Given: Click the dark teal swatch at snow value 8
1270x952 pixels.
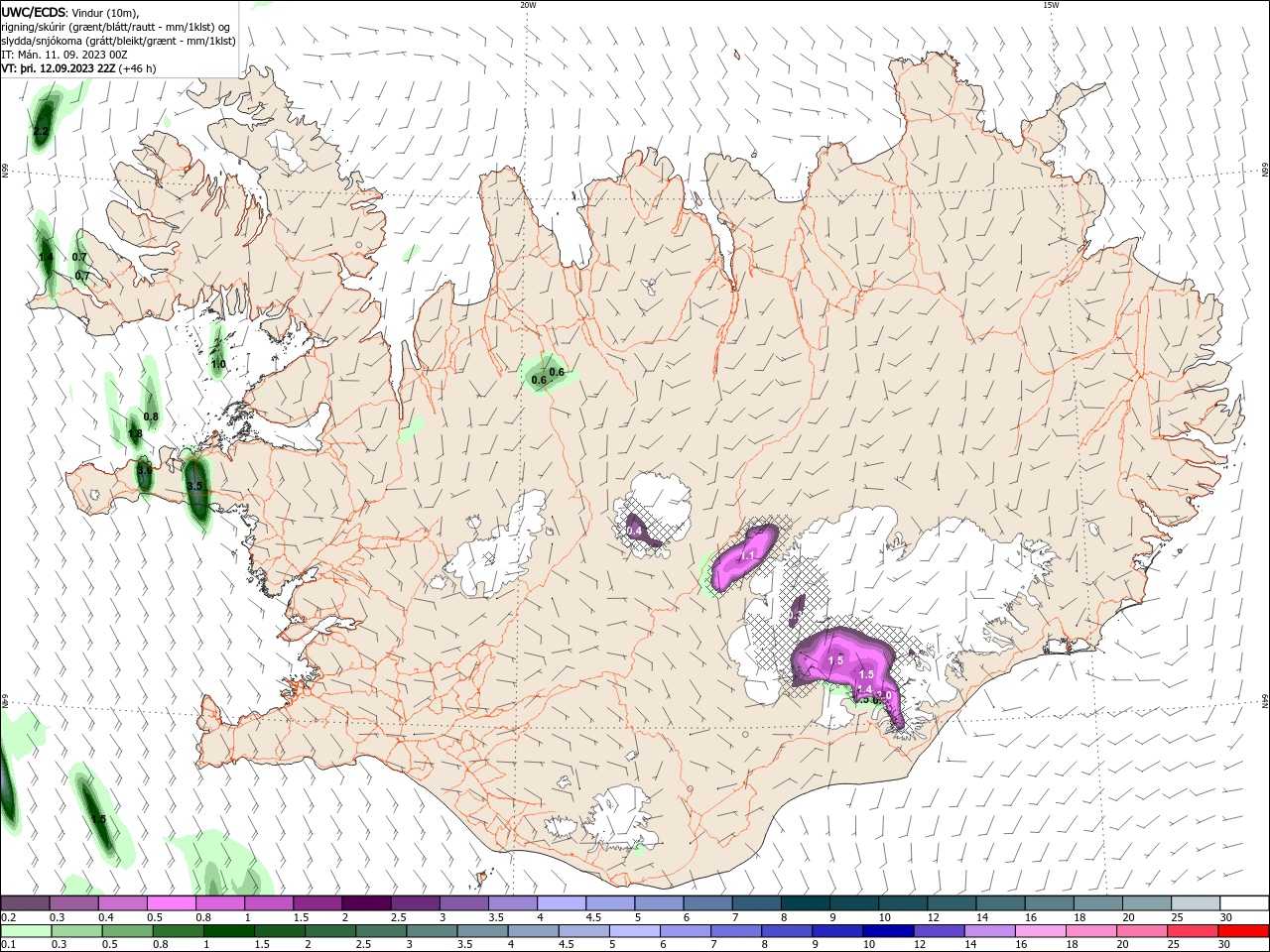Looking at the screenshot, I should coord(806,903).
